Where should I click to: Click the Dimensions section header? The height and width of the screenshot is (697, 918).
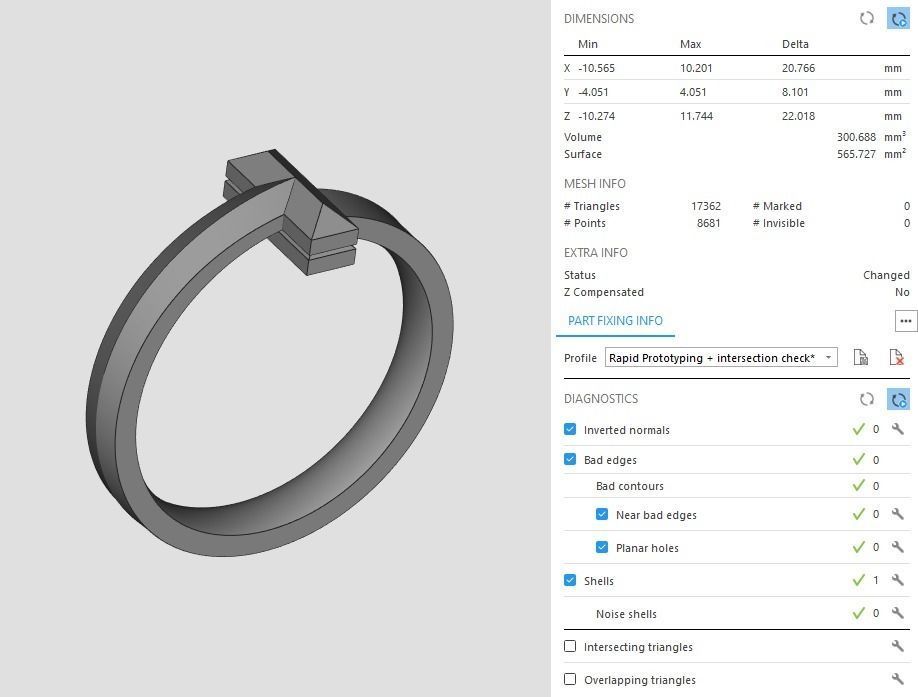[x=599, y=19]
